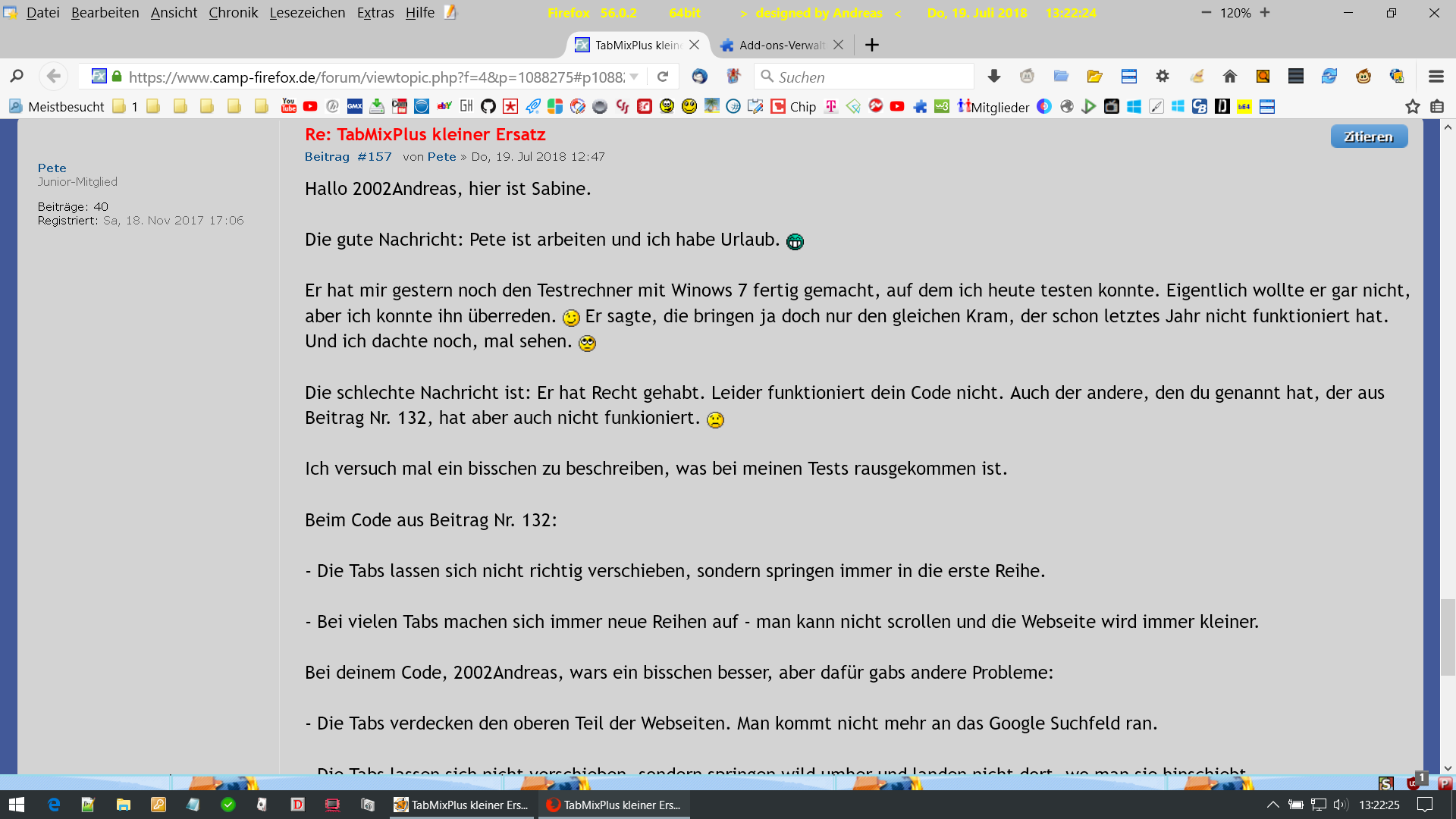Viewport: 1456px width, 819px height.
Task: Open the hamburger menu icon
Action: click(x=1436, y=77)
